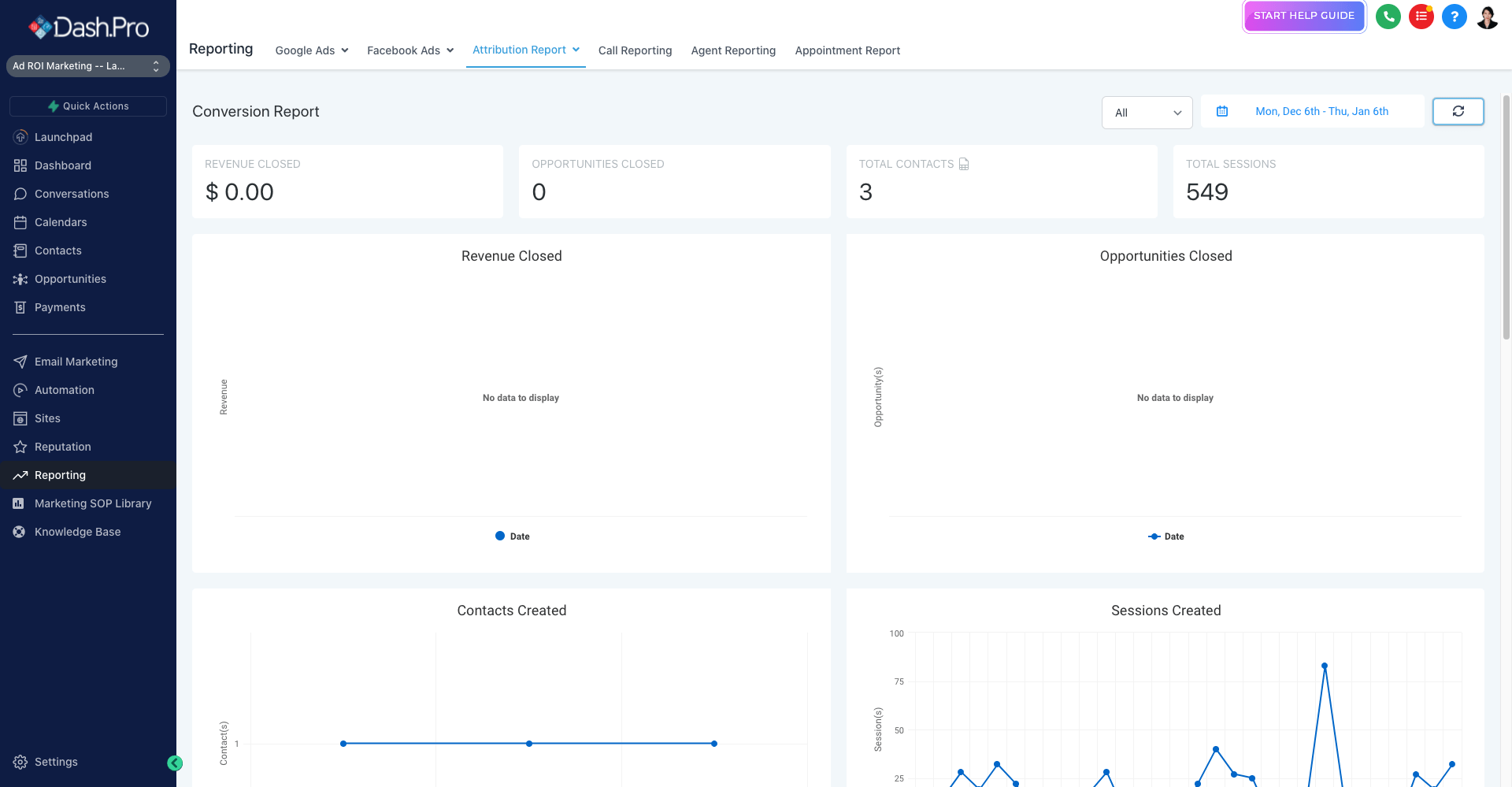
Task: Select the Payments icon
Action: [x=20, y=307]
